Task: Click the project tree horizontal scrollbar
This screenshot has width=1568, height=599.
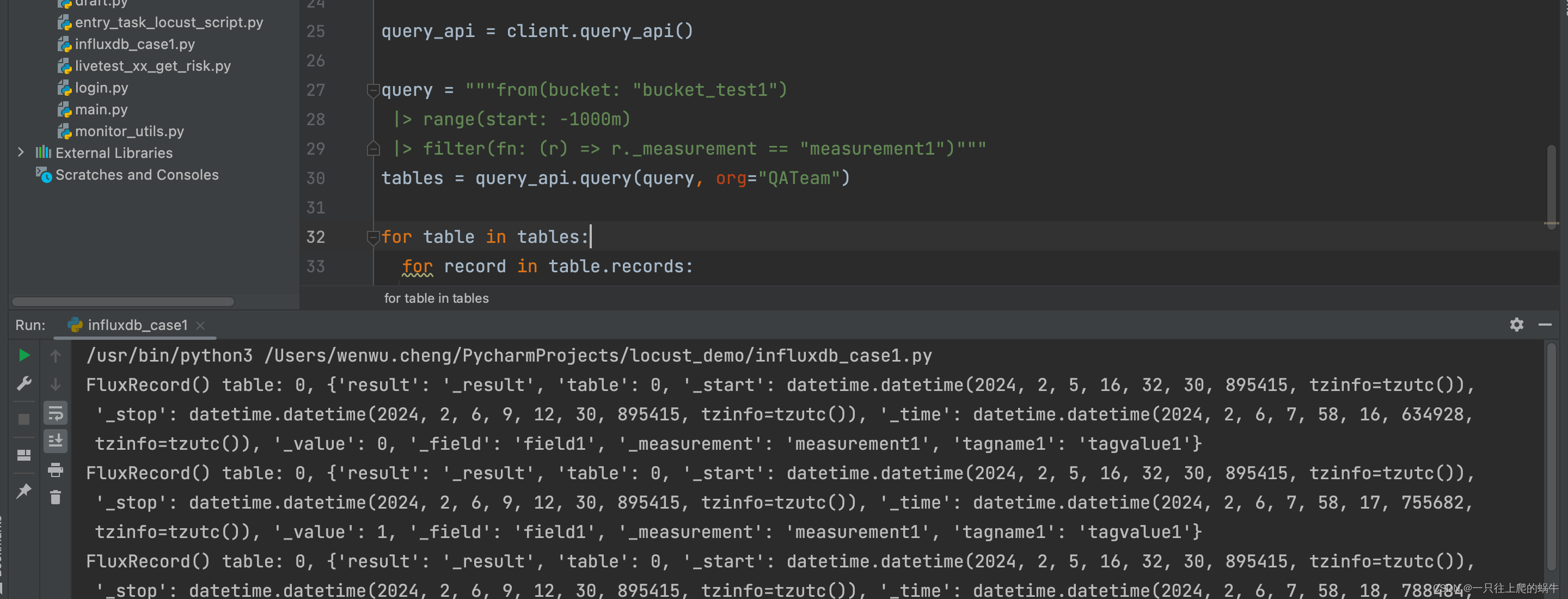Action: coord(123,301)
